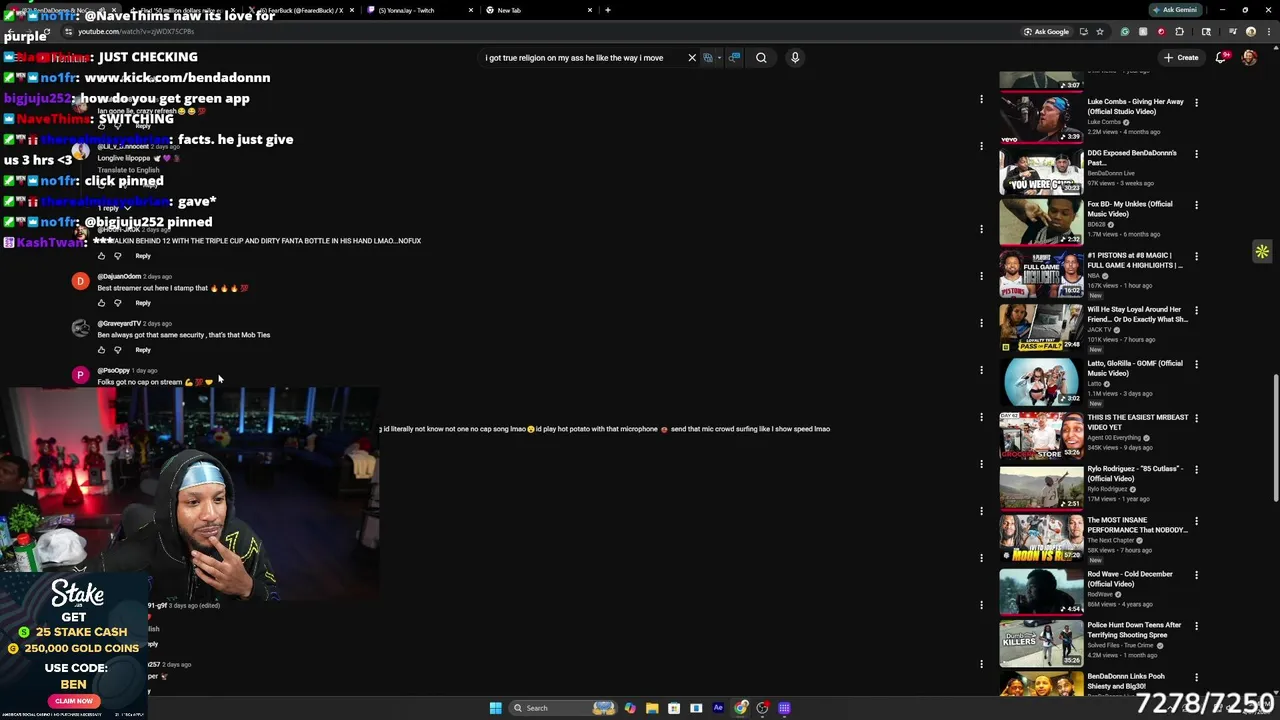This screenshot has height=720, width=1280.
Task: Click the @PsoOppy commenter avatar
Action: click(x=80, y=375)
